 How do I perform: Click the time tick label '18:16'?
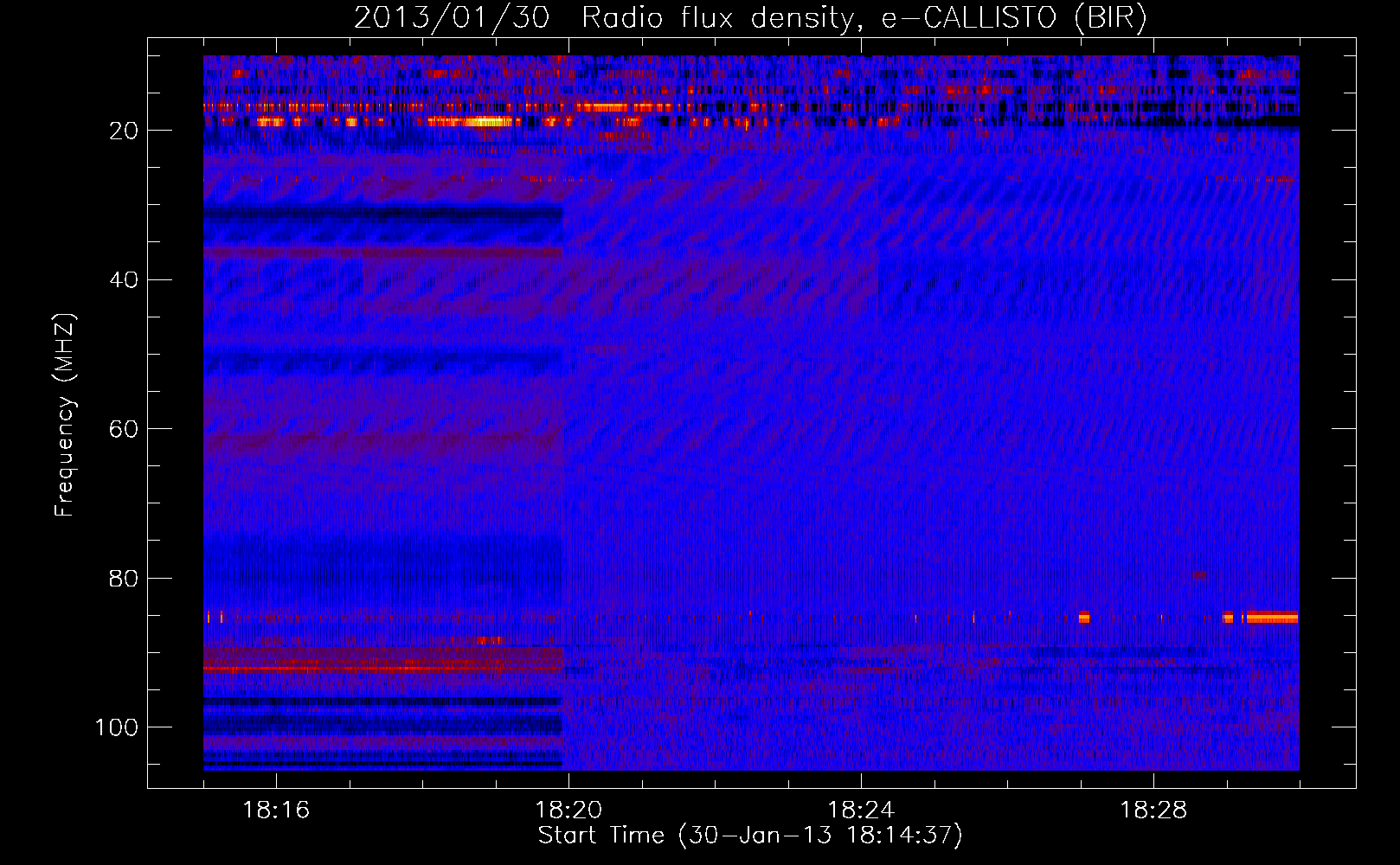click(x=276, y=811)
